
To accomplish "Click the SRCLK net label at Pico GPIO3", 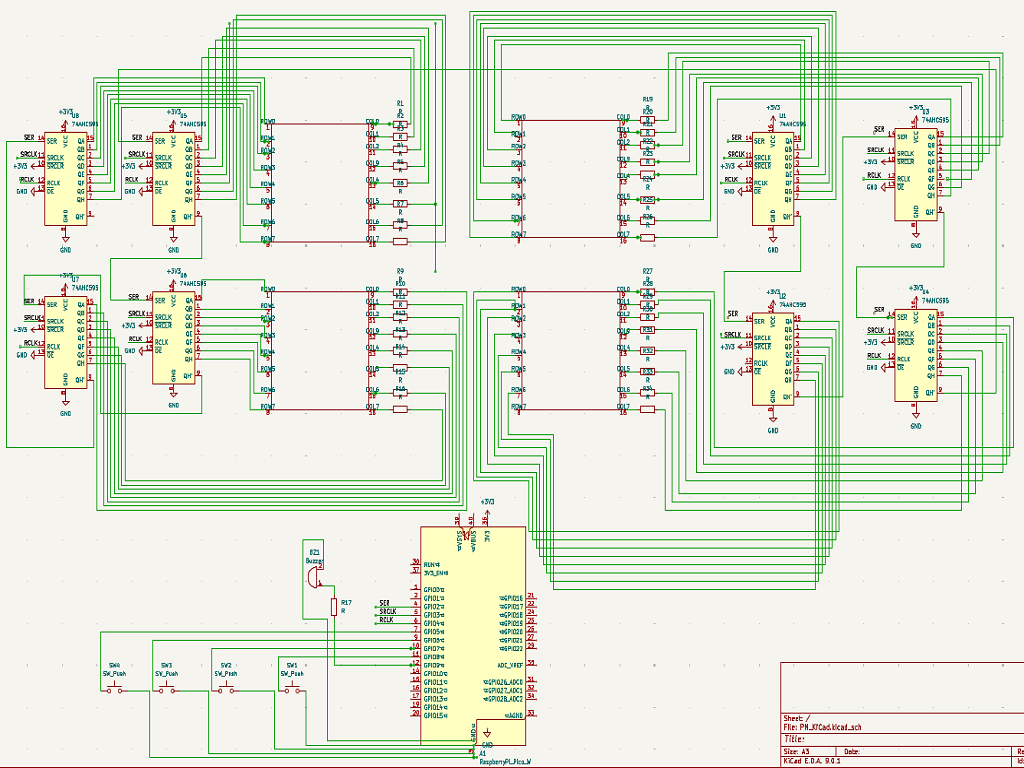I will click(x=388, y=611).
